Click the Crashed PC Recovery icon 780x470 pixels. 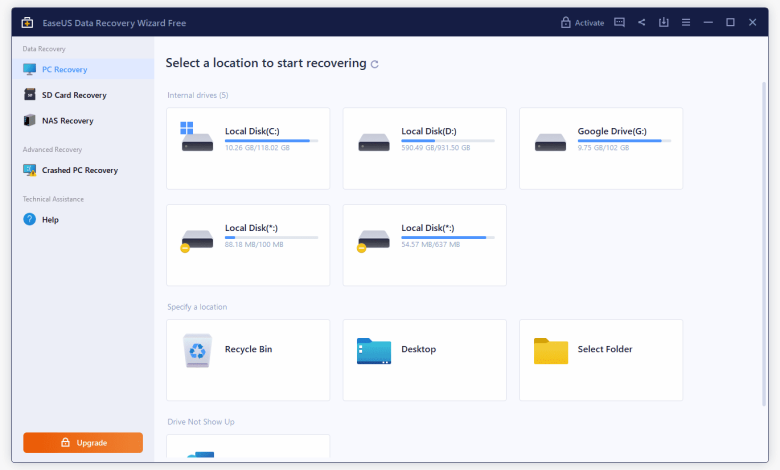click(x=30, y=170)
